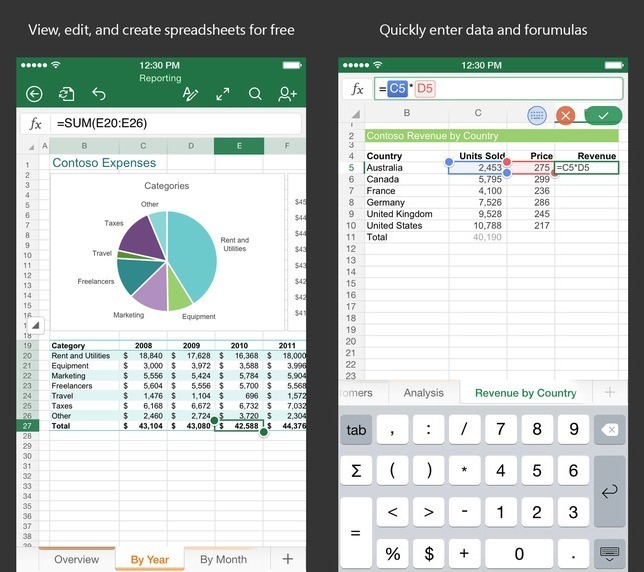This screenshot has width=644, height=572.
Task: Select the Overview sheet tab
Action: pos(76,559)
